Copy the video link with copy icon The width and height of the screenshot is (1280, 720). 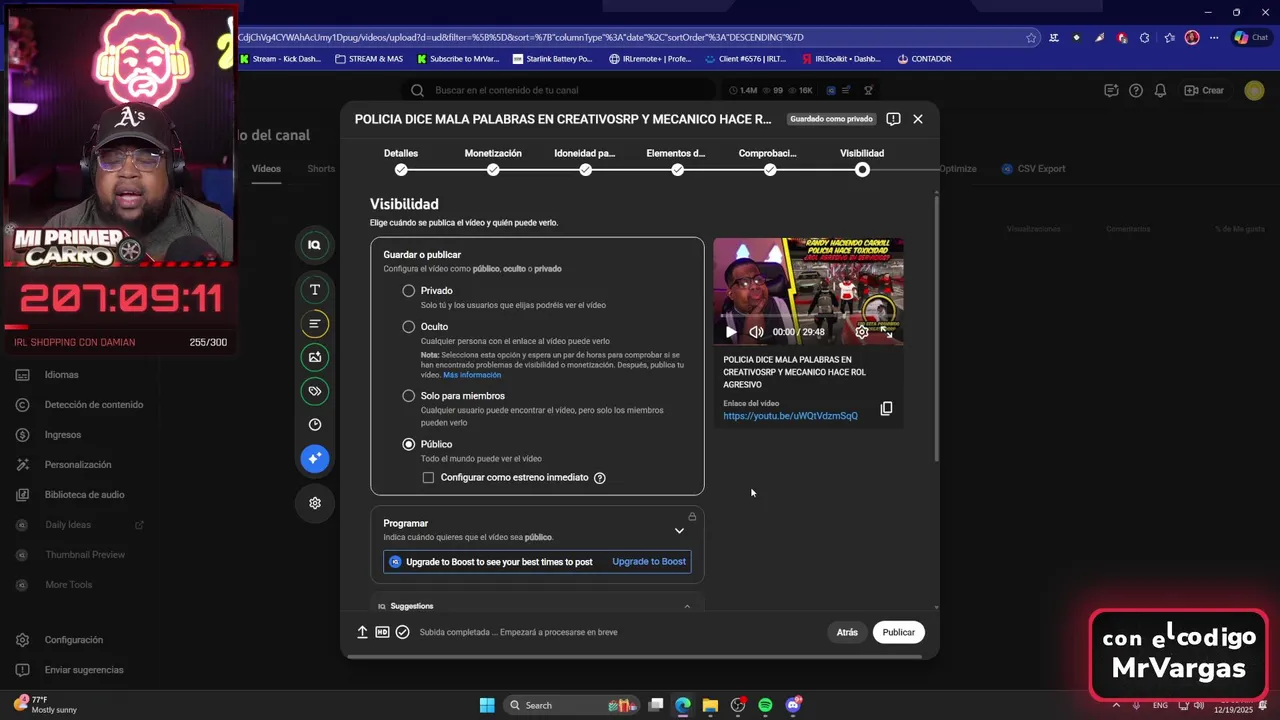tap(886, 409)
